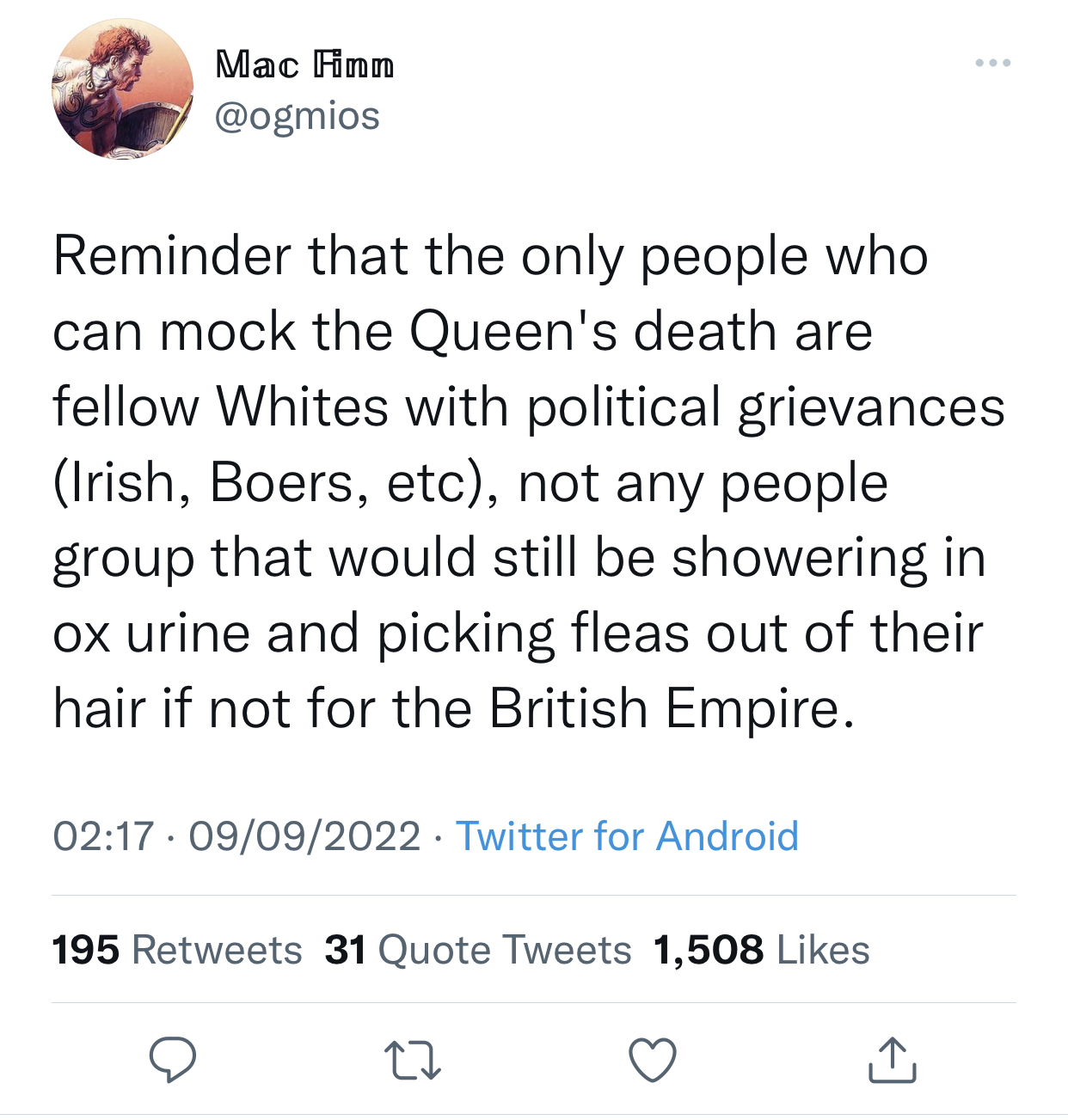1068x1120 pixels.
Task: Open the three-dot more options menu
Action: [x=993, y=63]
